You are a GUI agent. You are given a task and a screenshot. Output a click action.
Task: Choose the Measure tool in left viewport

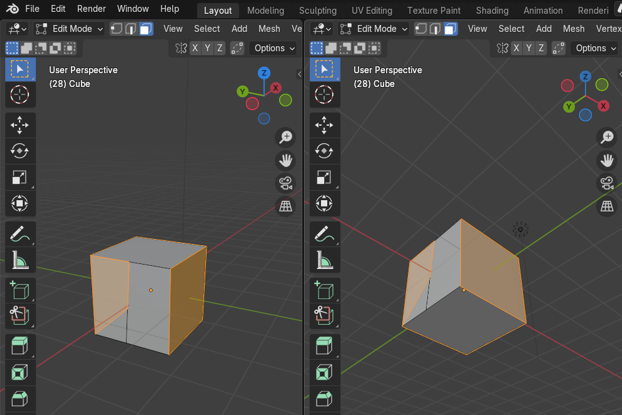(21, 262)
